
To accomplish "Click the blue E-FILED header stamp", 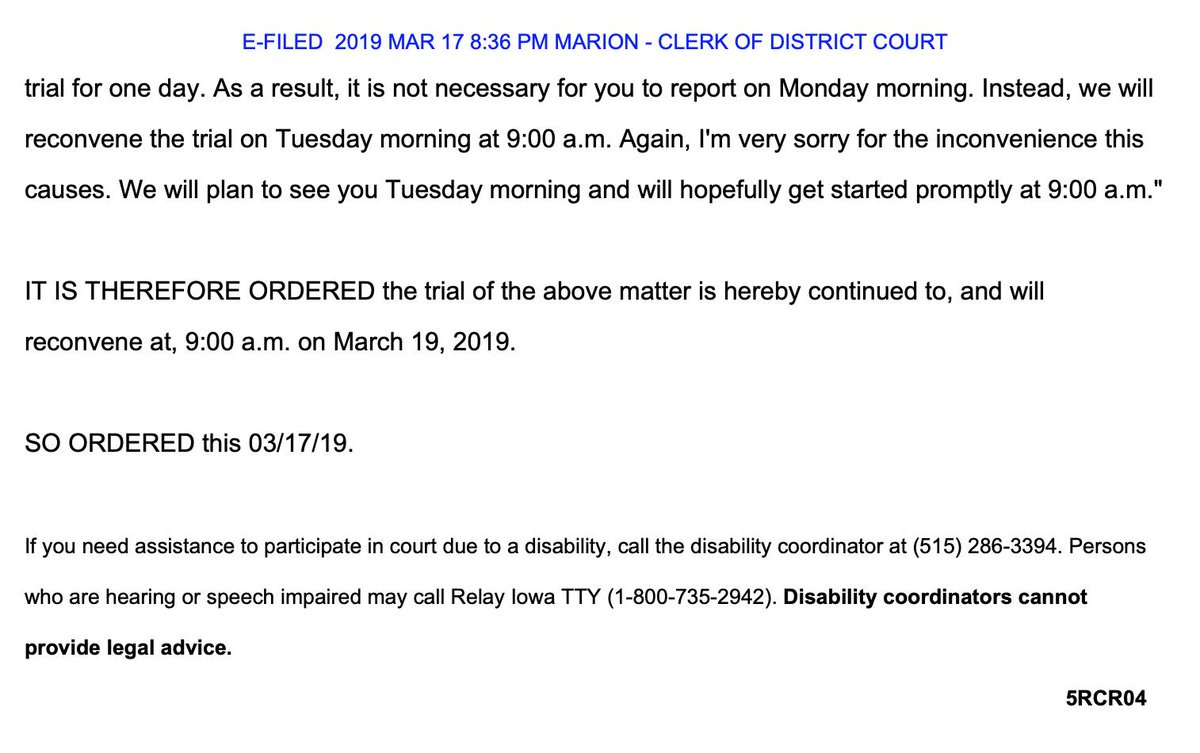I will pyautogui.click(x=594, y=42).
